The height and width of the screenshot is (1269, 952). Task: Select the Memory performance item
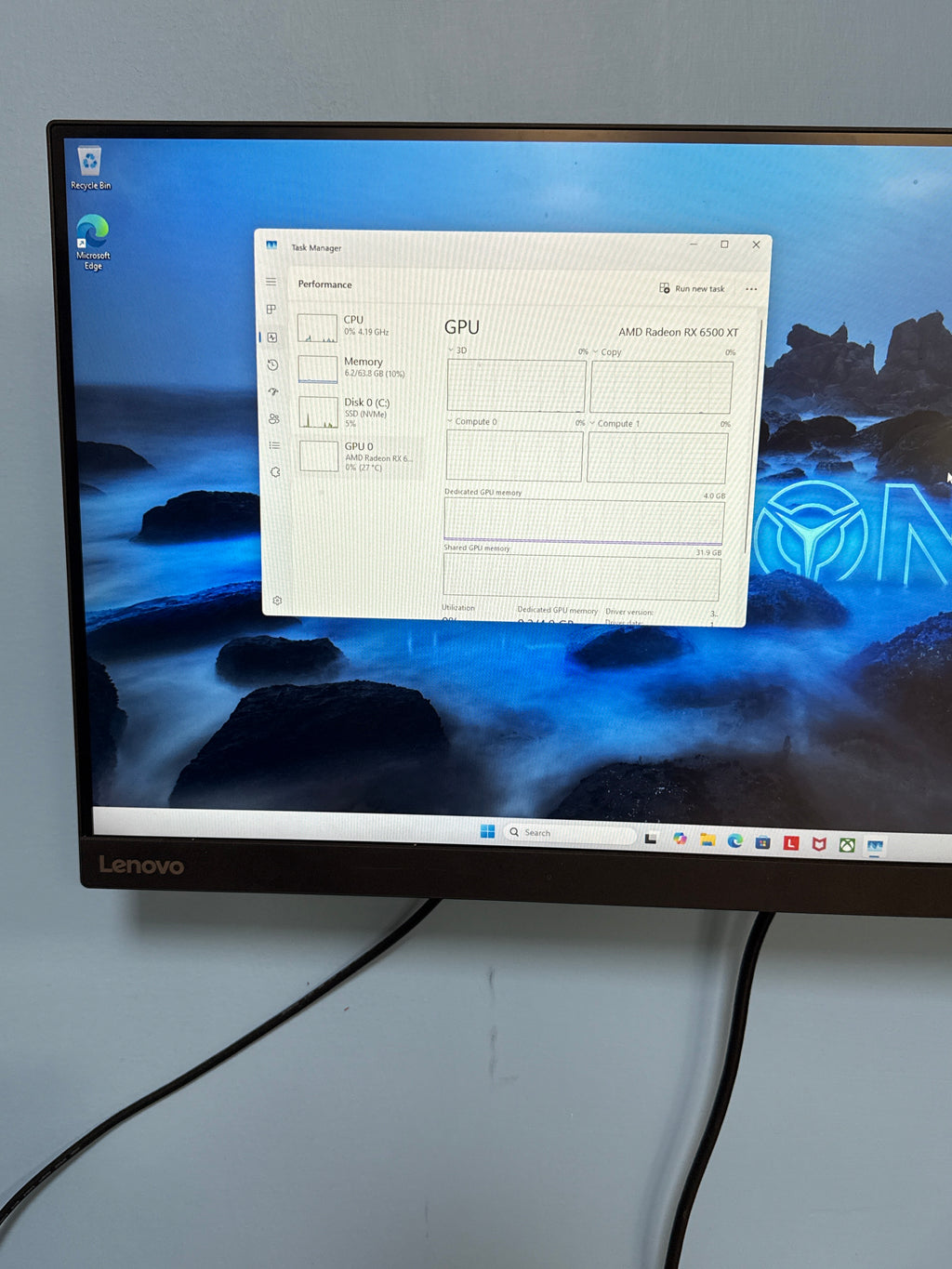356,368
